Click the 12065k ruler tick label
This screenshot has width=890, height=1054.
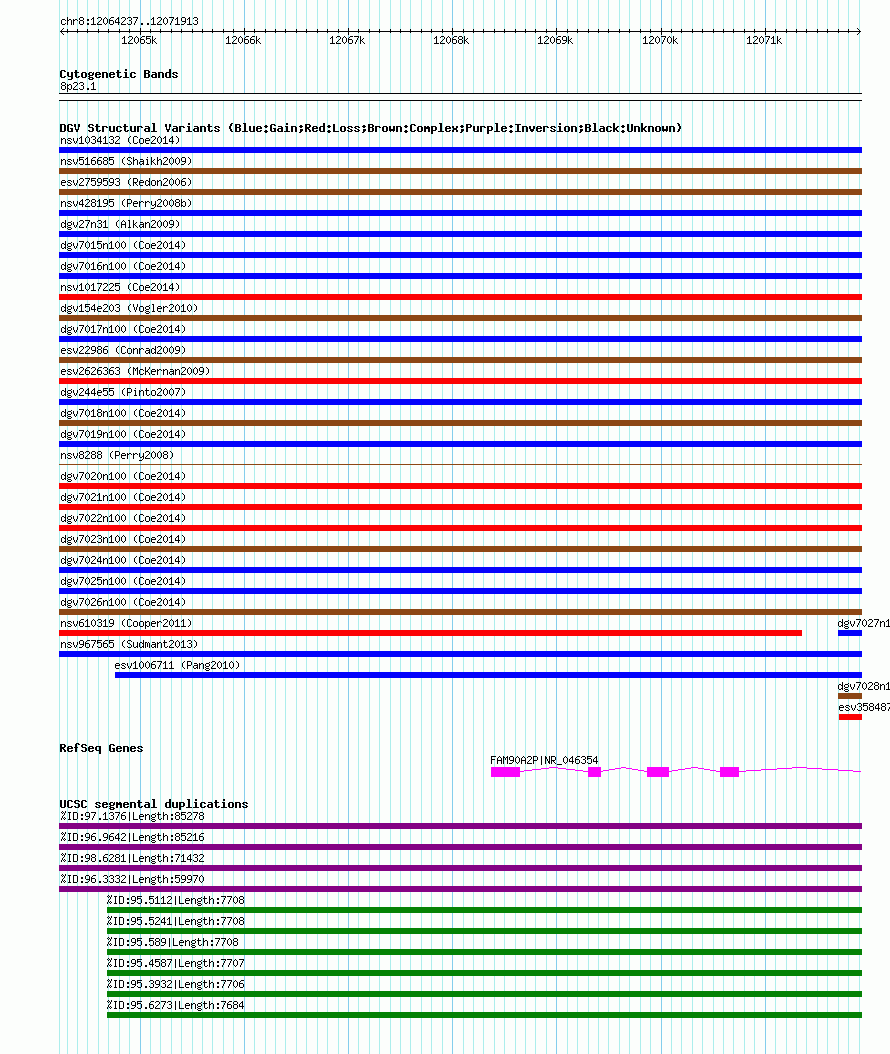[139, 40]
